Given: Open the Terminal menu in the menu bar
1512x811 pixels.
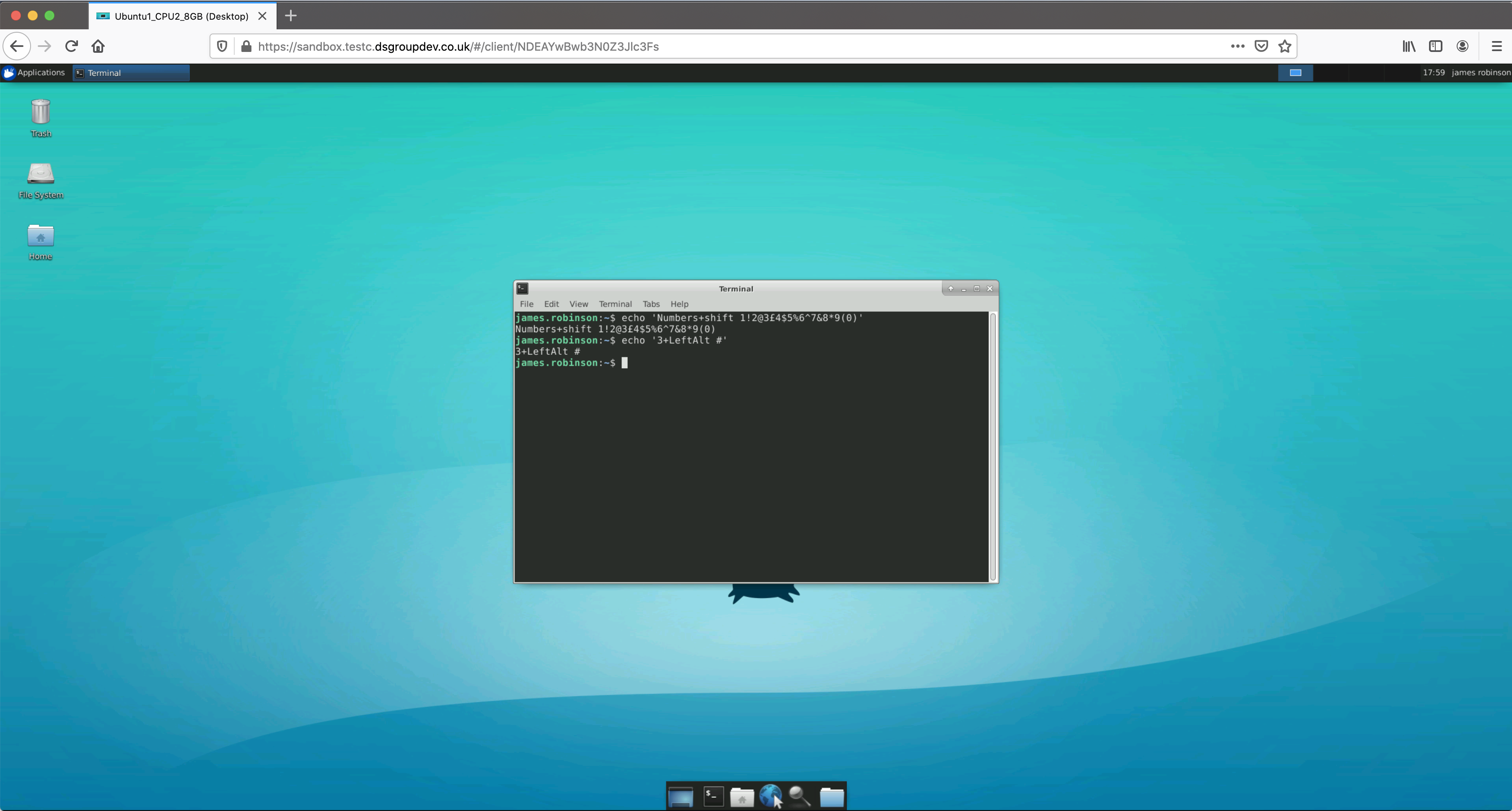Looking at the screenshot, I should pos(615,304).
